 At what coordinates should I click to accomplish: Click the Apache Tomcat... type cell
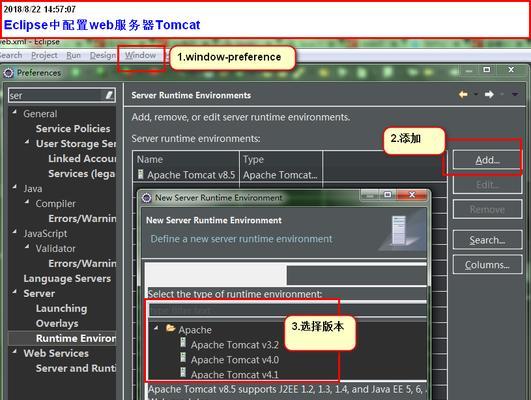click(x=280, y=175)
